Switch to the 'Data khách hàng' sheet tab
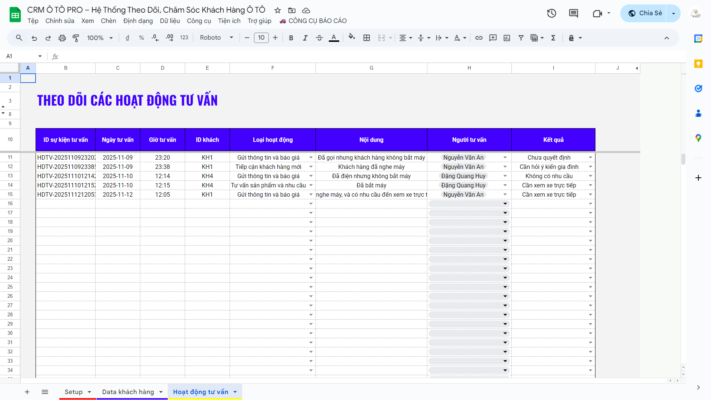The width and height of the screenshot is (711, 400). click(129, 391)
